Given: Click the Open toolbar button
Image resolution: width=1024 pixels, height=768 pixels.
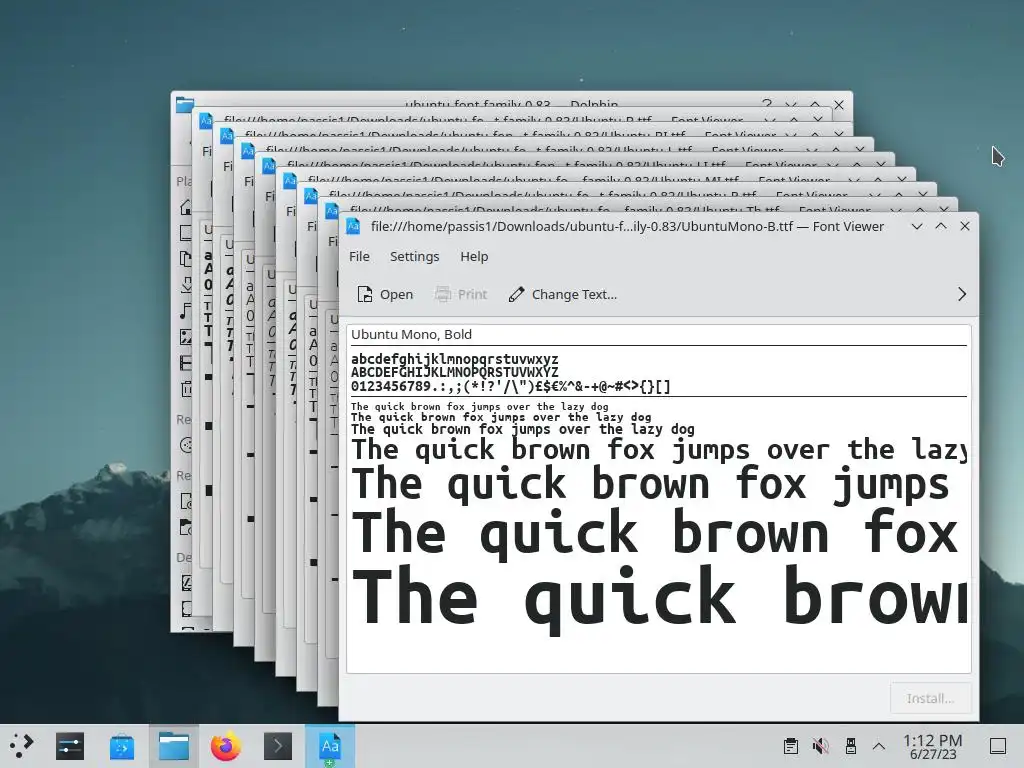Looking at the screenshot, I should [x=385, y=295].
